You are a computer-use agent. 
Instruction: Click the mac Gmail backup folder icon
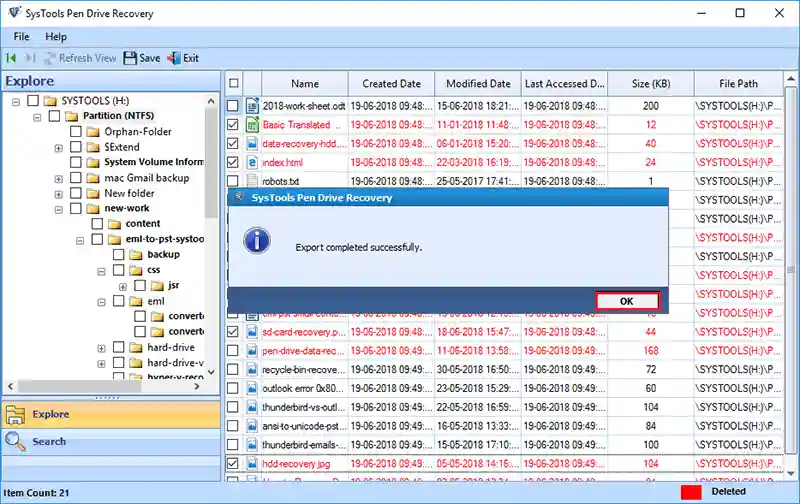click(93, 179)
